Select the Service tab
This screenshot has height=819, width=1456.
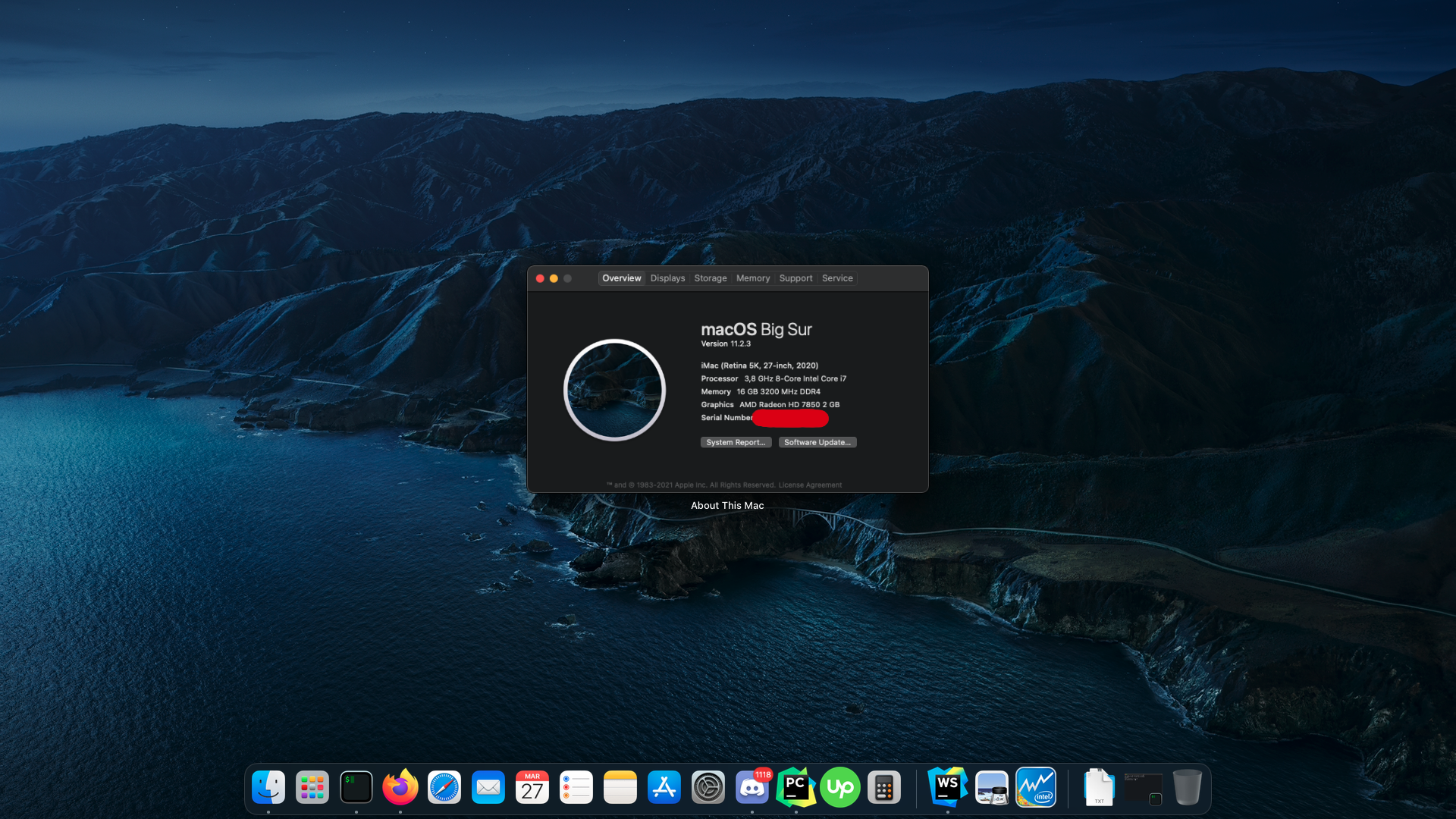(837, 278)
